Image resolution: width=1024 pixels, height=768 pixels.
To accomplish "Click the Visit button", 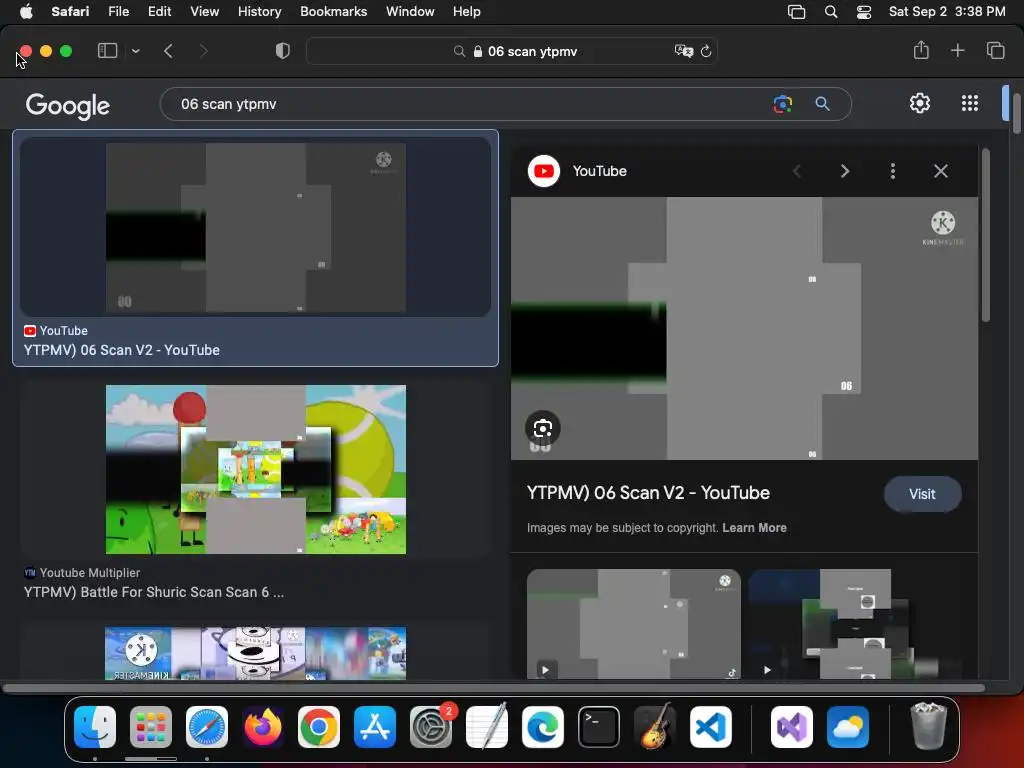I will coord(922,494).
